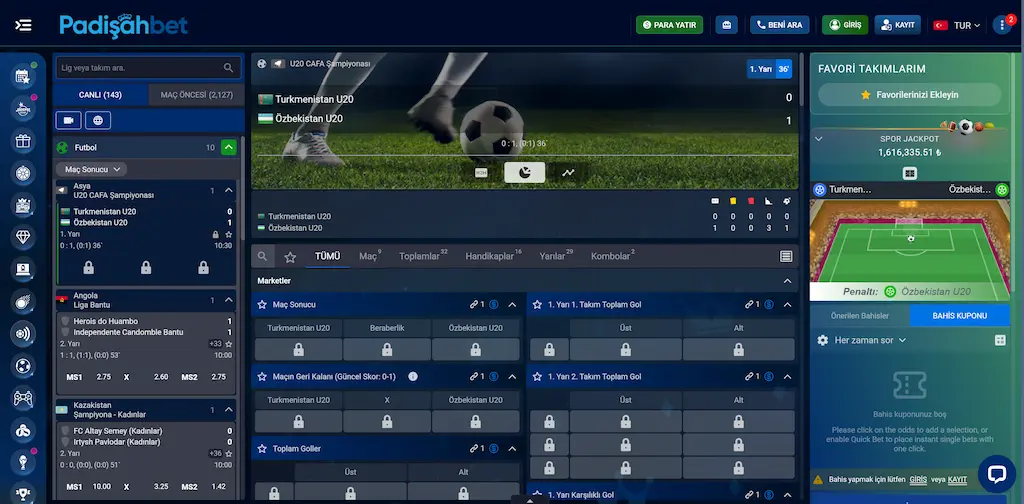The width and height of the screenshot is (1024, 504).
Task: Switch market layout with list-view icon
Action: tap(786, 257)
